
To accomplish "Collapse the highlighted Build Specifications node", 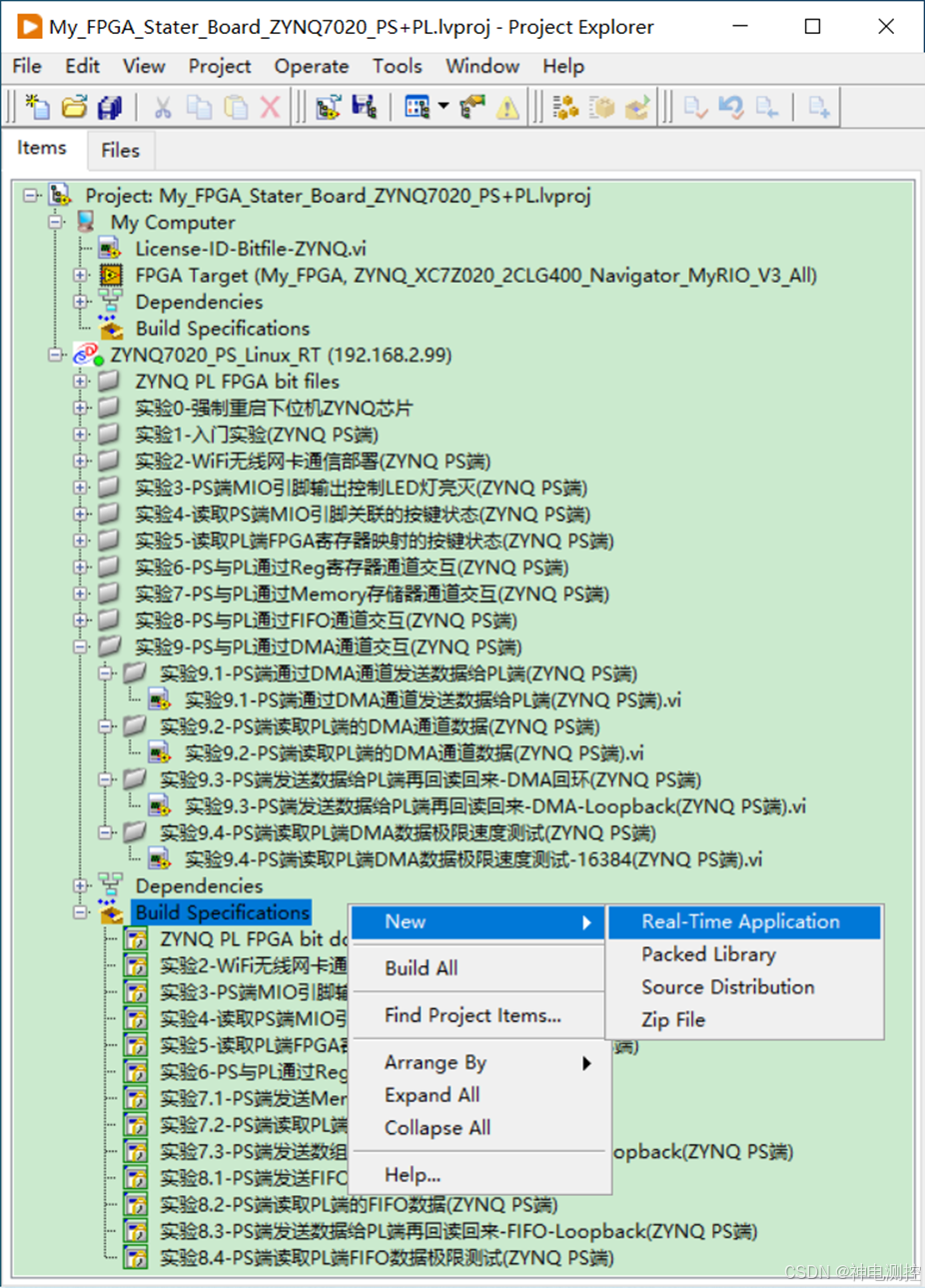I will click(x=80, y=912).
